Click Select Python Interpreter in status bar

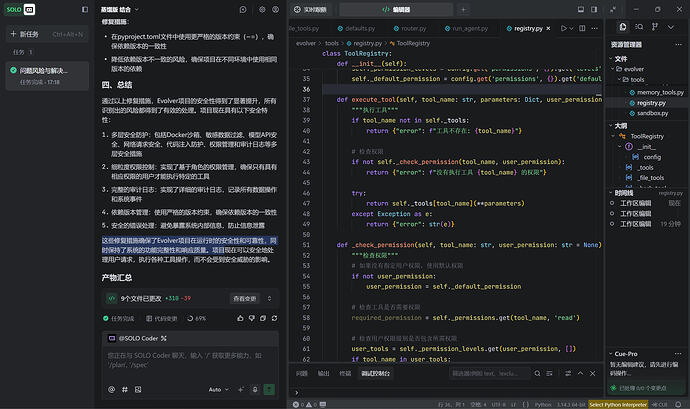tap(618, 404)
